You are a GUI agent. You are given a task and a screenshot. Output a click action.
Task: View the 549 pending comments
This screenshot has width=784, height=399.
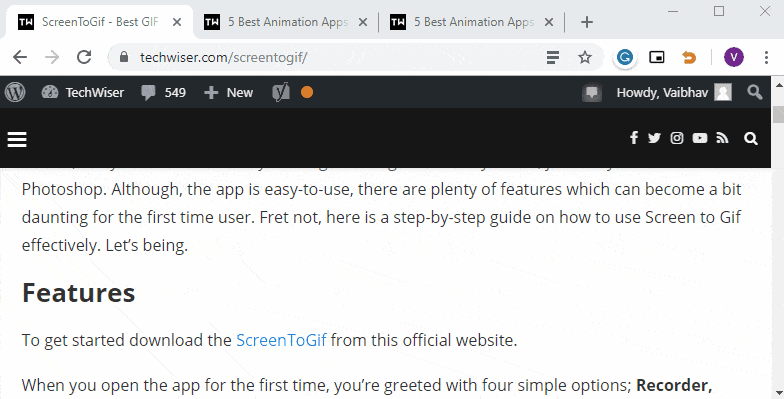pyautogui.click(x=164, y=92)
